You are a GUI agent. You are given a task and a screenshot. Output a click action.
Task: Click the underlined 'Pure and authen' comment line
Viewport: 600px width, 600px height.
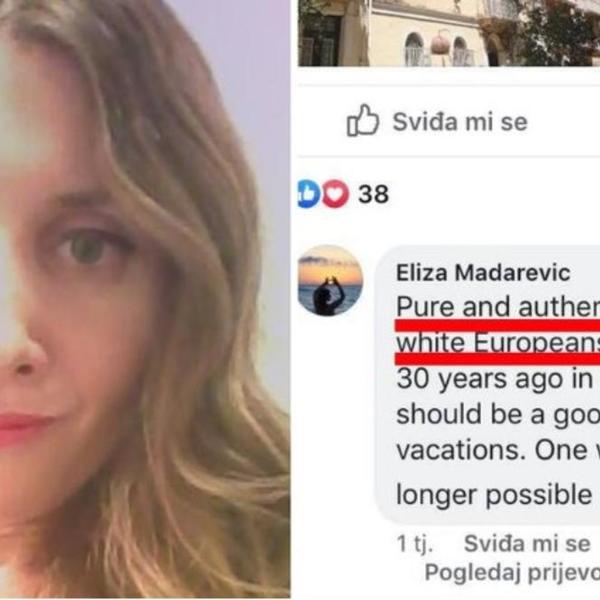(x=498, y=307)
